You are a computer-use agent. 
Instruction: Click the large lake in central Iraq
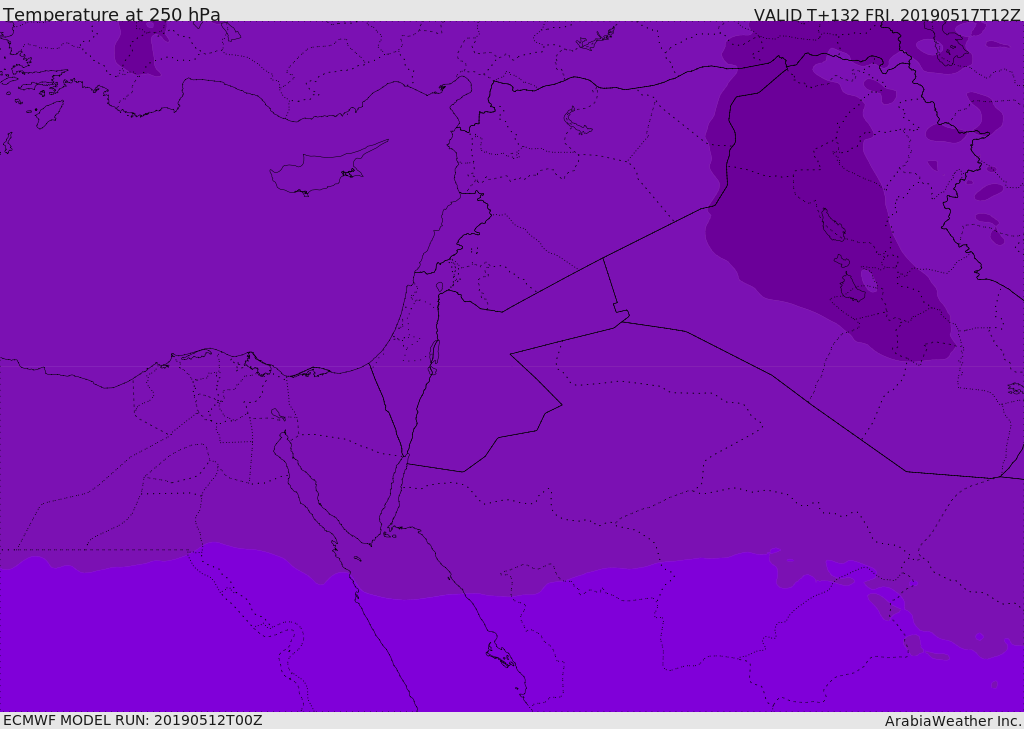[831, 225]
